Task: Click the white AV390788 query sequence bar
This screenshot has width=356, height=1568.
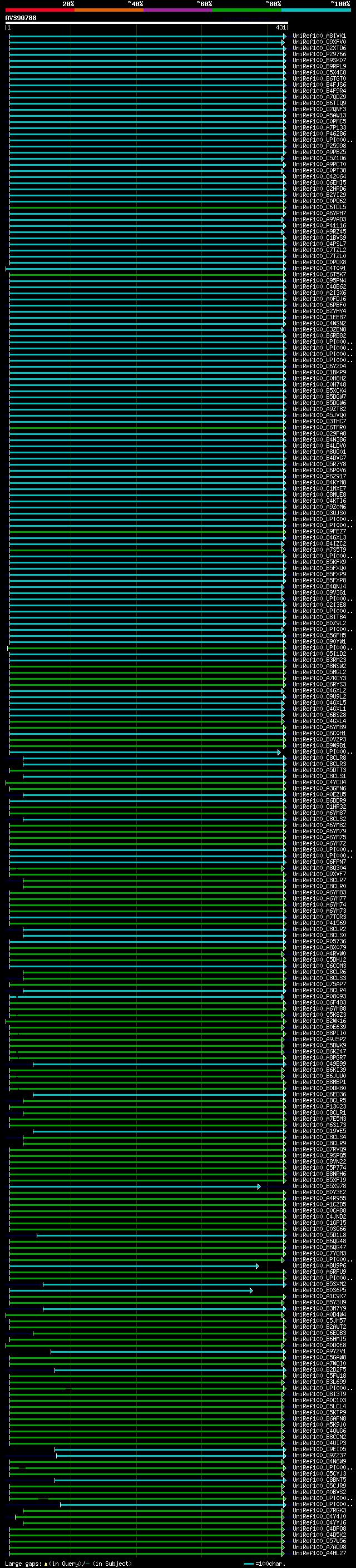Action: click(x=146, y=22)
